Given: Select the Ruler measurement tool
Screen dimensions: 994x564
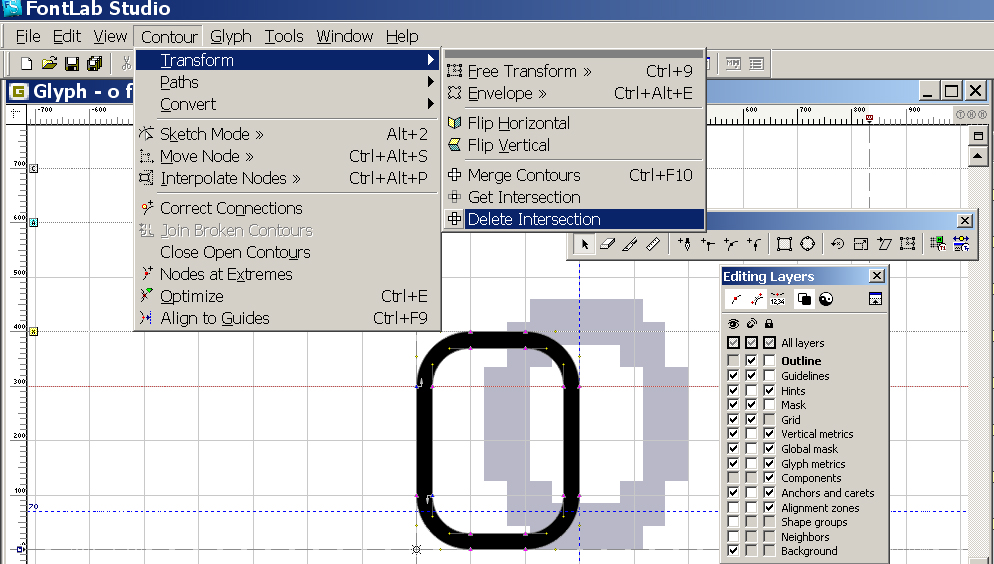Looking at the screenshot, I should tap(652, 244).
